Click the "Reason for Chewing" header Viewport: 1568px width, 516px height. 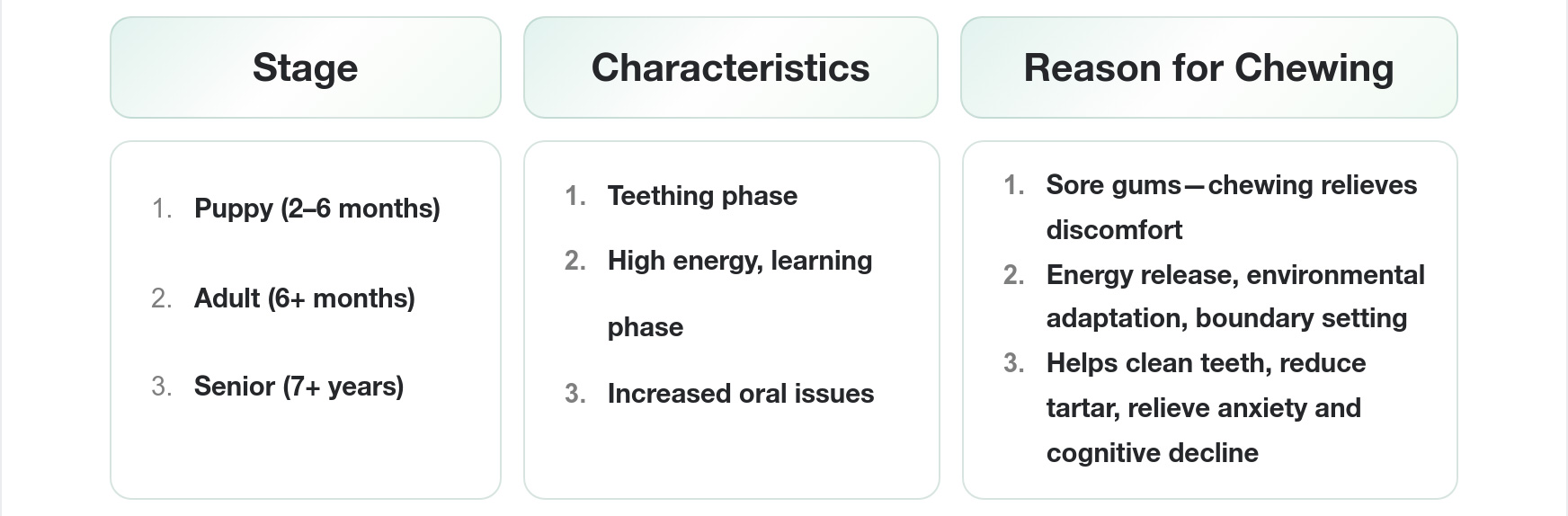[x=1208, y=68]
